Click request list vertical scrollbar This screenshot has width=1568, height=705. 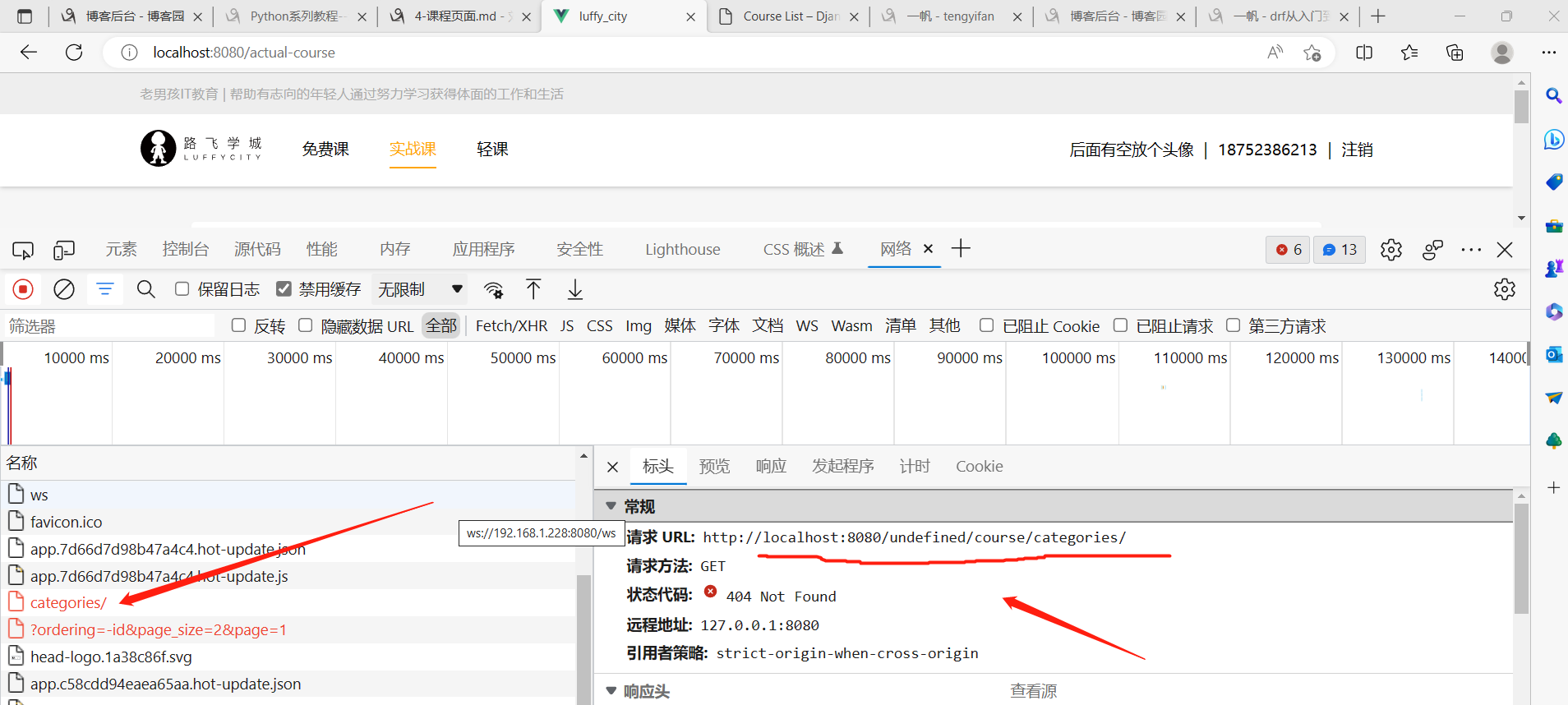coord(583,639)
